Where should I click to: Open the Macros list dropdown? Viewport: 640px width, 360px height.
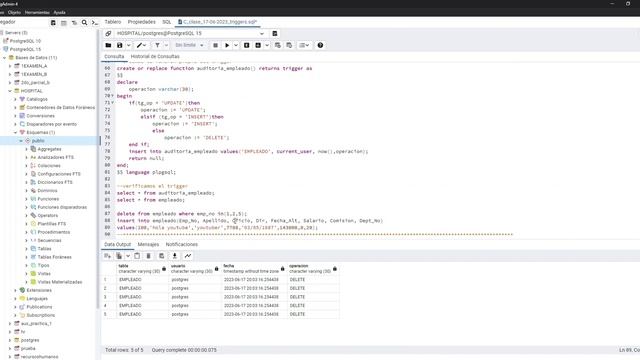[304, 45]
